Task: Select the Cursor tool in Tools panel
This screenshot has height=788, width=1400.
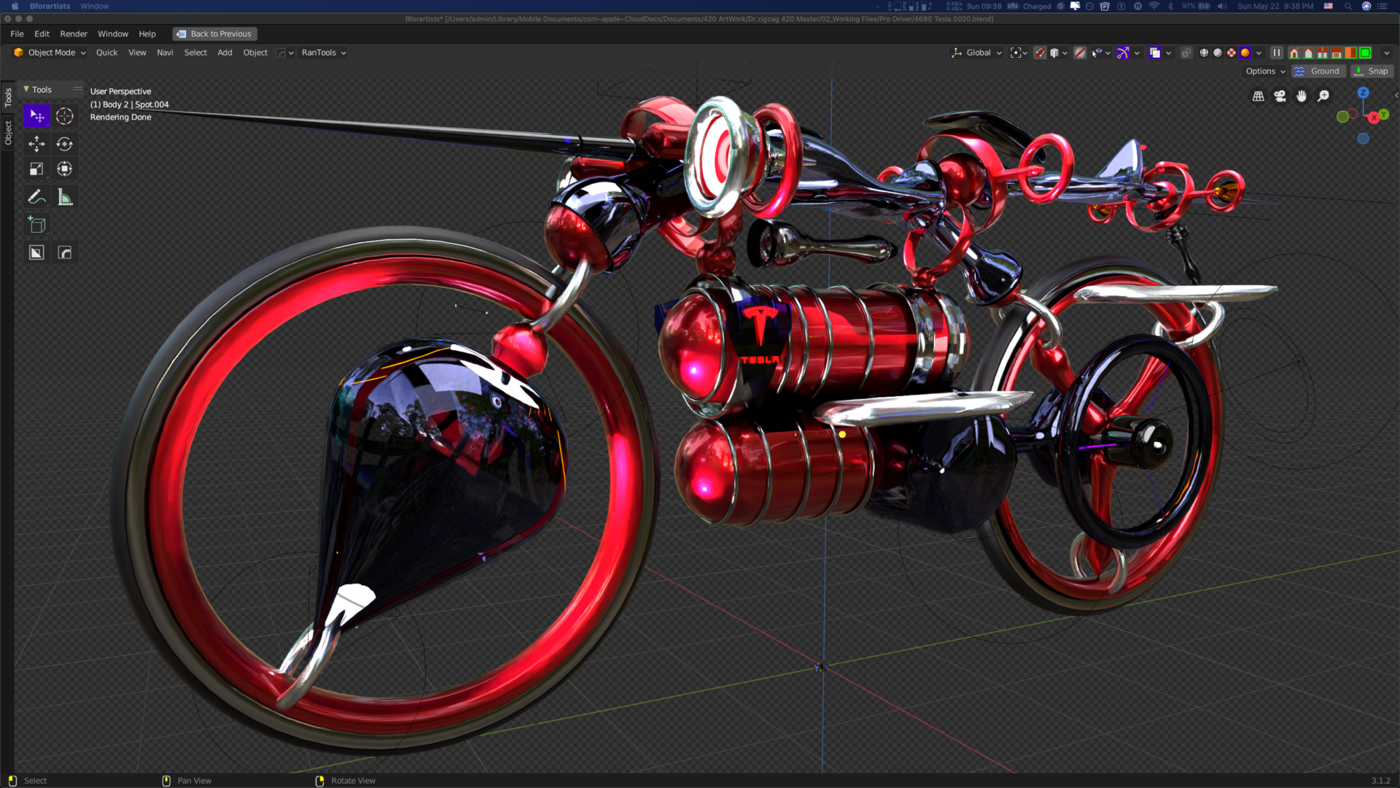Action: (x=64, y=116)
